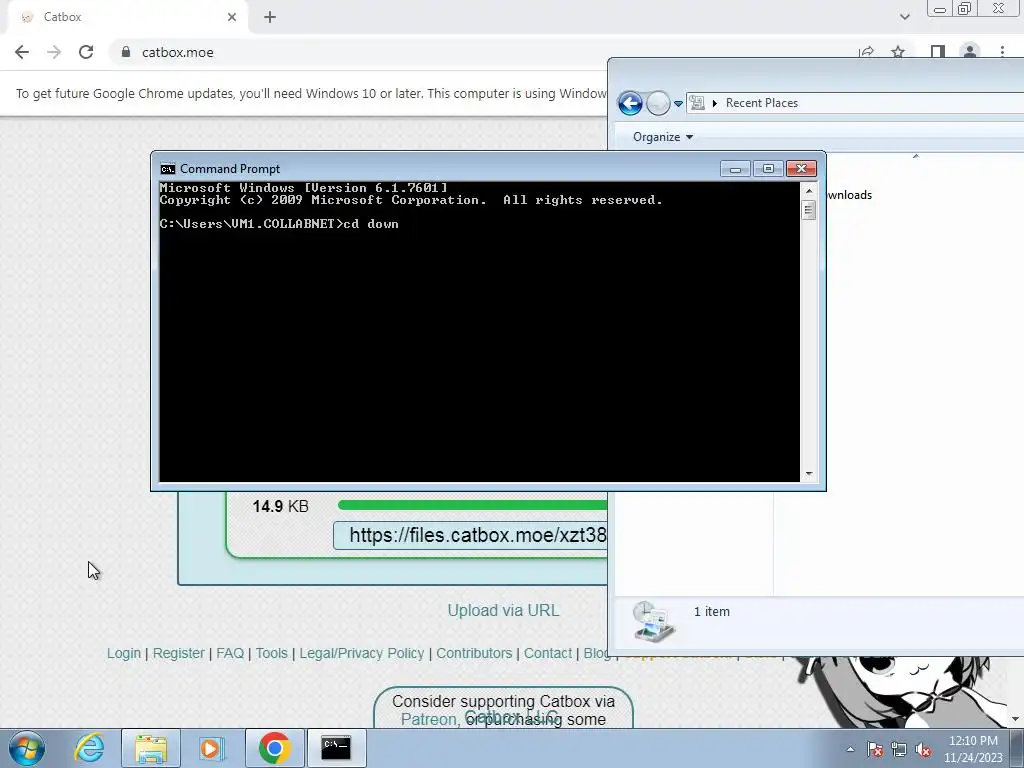Open the Tools link
The image size is (1024, 768).
[x=271, y=653]
